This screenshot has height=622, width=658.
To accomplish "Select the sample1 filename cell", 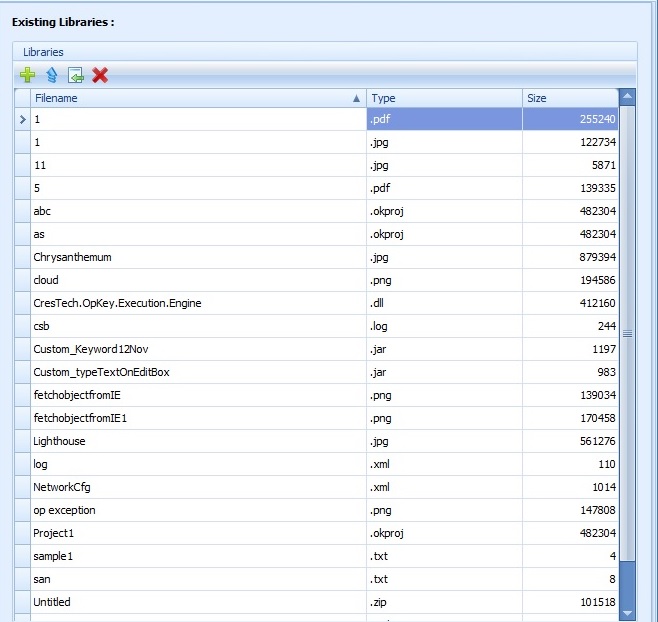I will 198,556.
